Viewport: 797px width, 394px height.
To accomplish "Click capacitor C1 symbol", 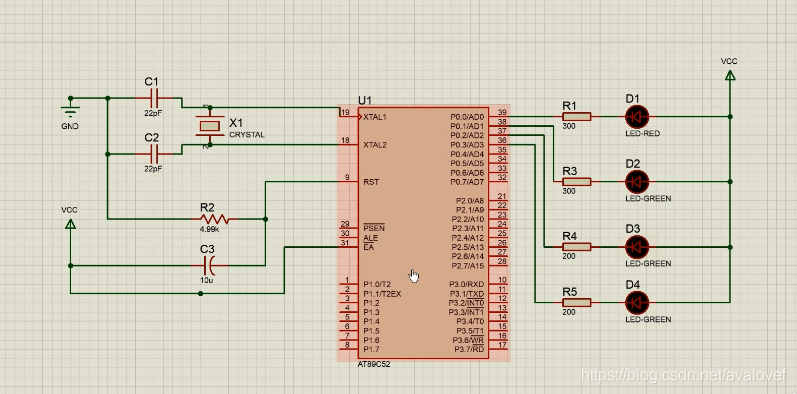I will pyautogui.click(x=155, y=98).
